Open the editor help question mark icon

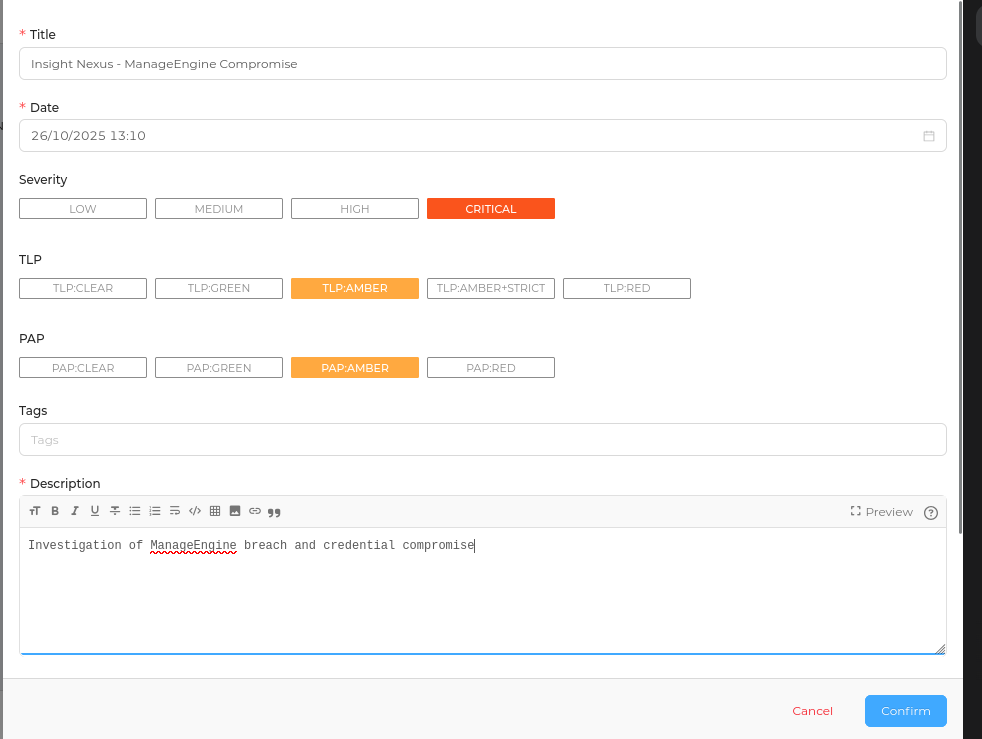[930, 512]
